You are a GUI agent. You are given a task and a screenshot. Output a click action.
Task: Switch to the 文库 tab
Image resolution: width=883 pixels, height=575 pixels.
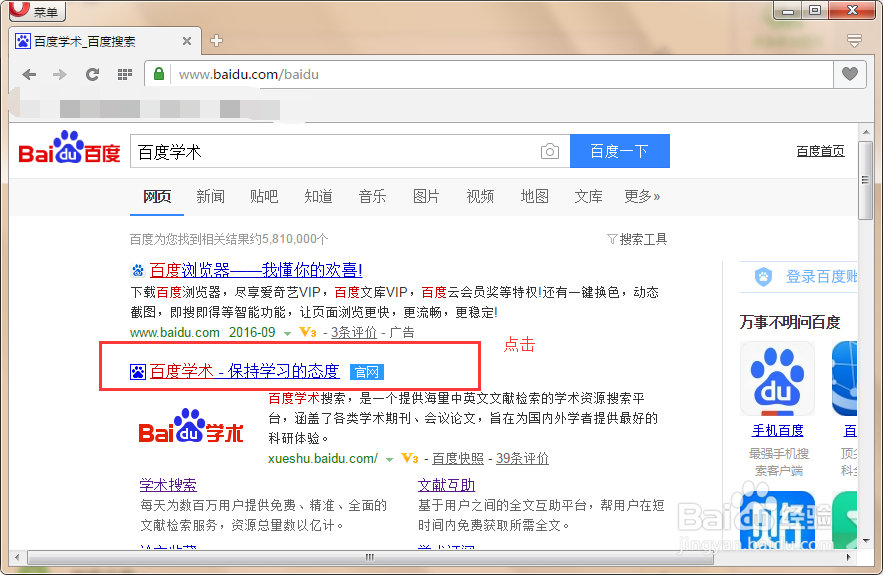(x=588, y=197)
